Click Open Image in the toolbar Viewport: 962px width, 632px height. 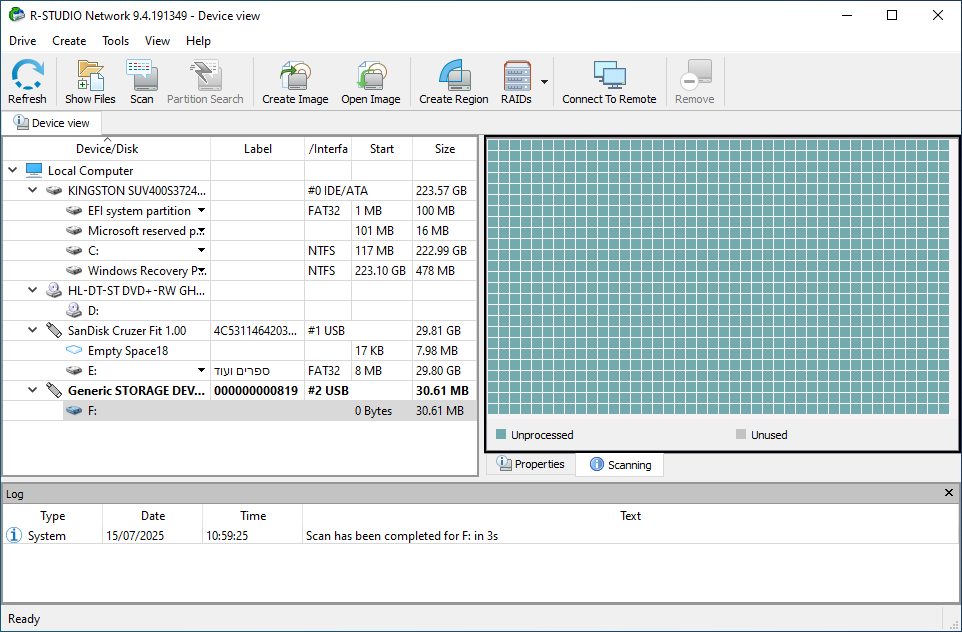(x=371, y=82)
